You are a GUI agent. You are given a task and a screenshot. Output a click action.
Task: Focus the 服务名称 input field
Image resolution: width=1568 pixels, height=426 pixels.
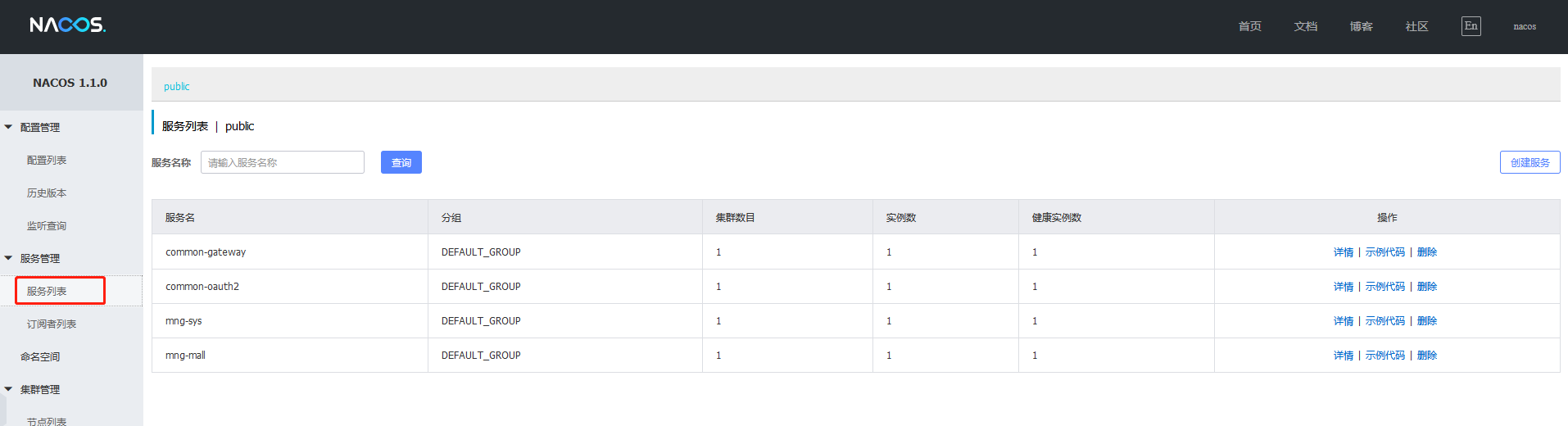283,162
